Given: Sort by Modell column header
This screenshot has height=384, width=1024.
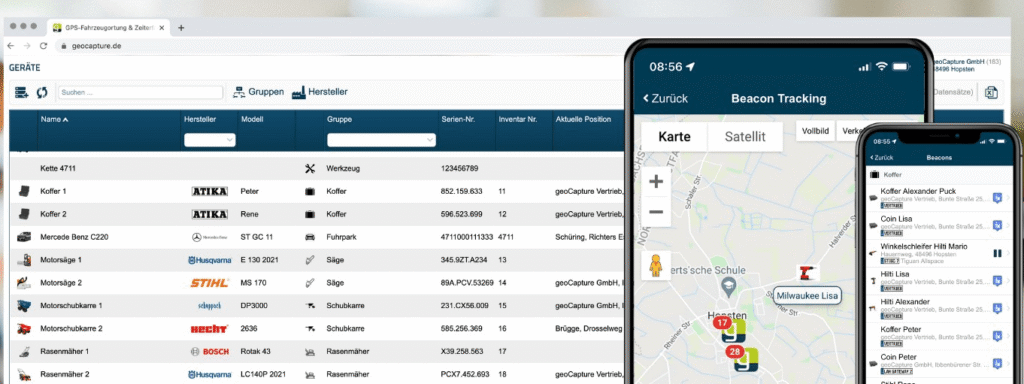Looking at the screenshot, I should [x=251, y=120].
